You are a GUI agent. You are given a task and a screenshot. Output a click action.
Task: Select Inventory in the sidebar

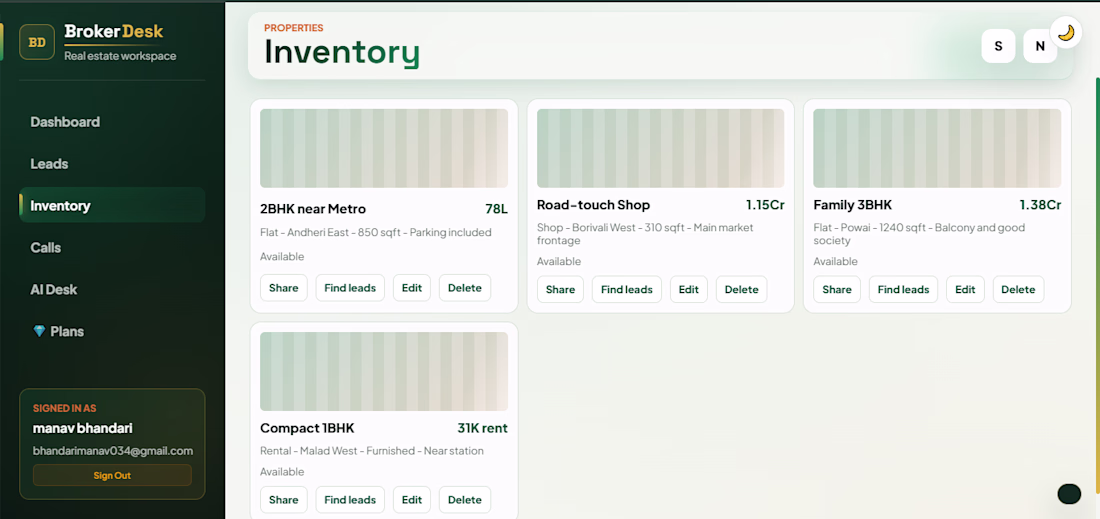(112, 205)
